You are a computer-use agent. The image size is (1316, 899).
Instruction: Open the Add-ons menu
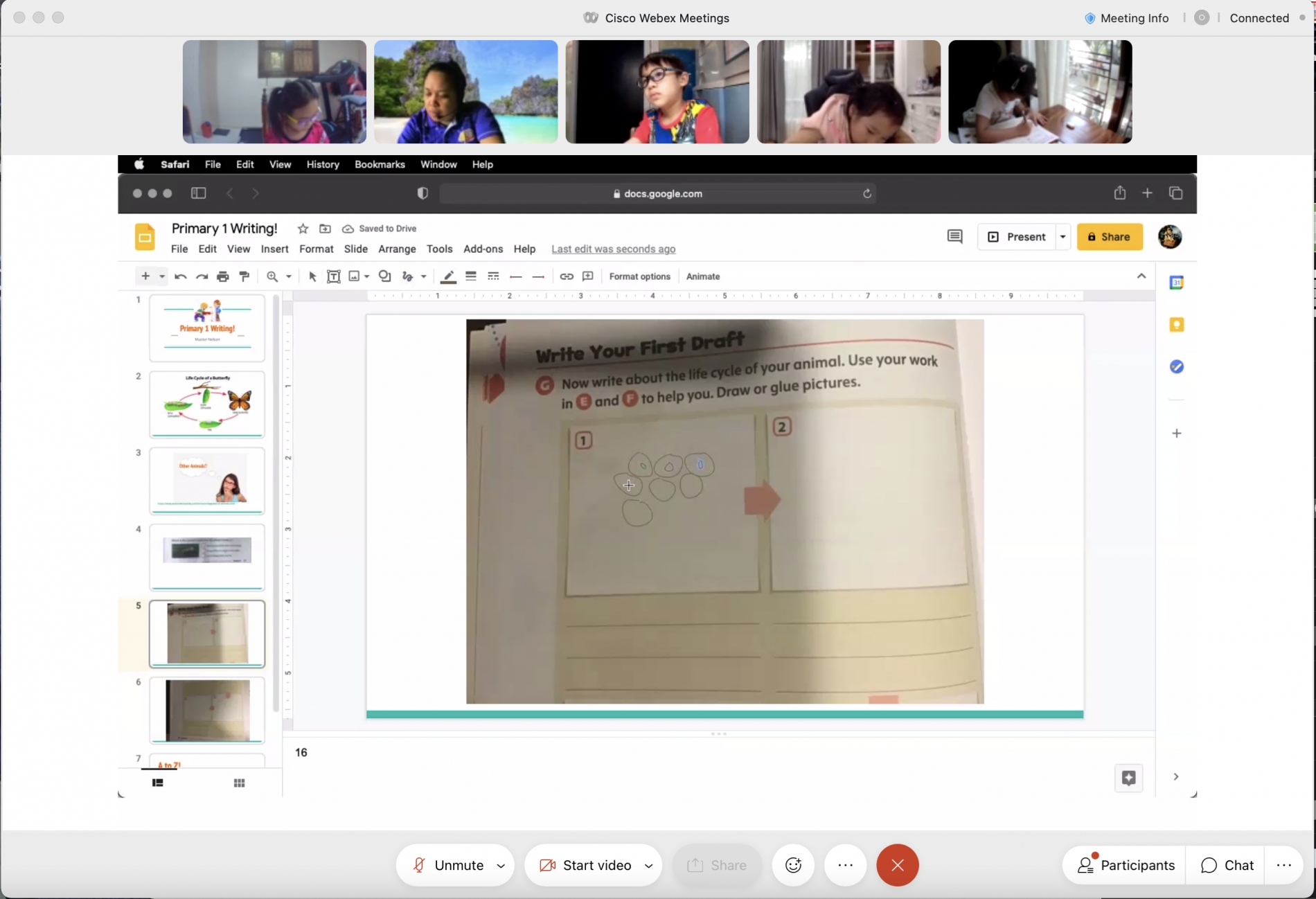click(x=483, y=249)
